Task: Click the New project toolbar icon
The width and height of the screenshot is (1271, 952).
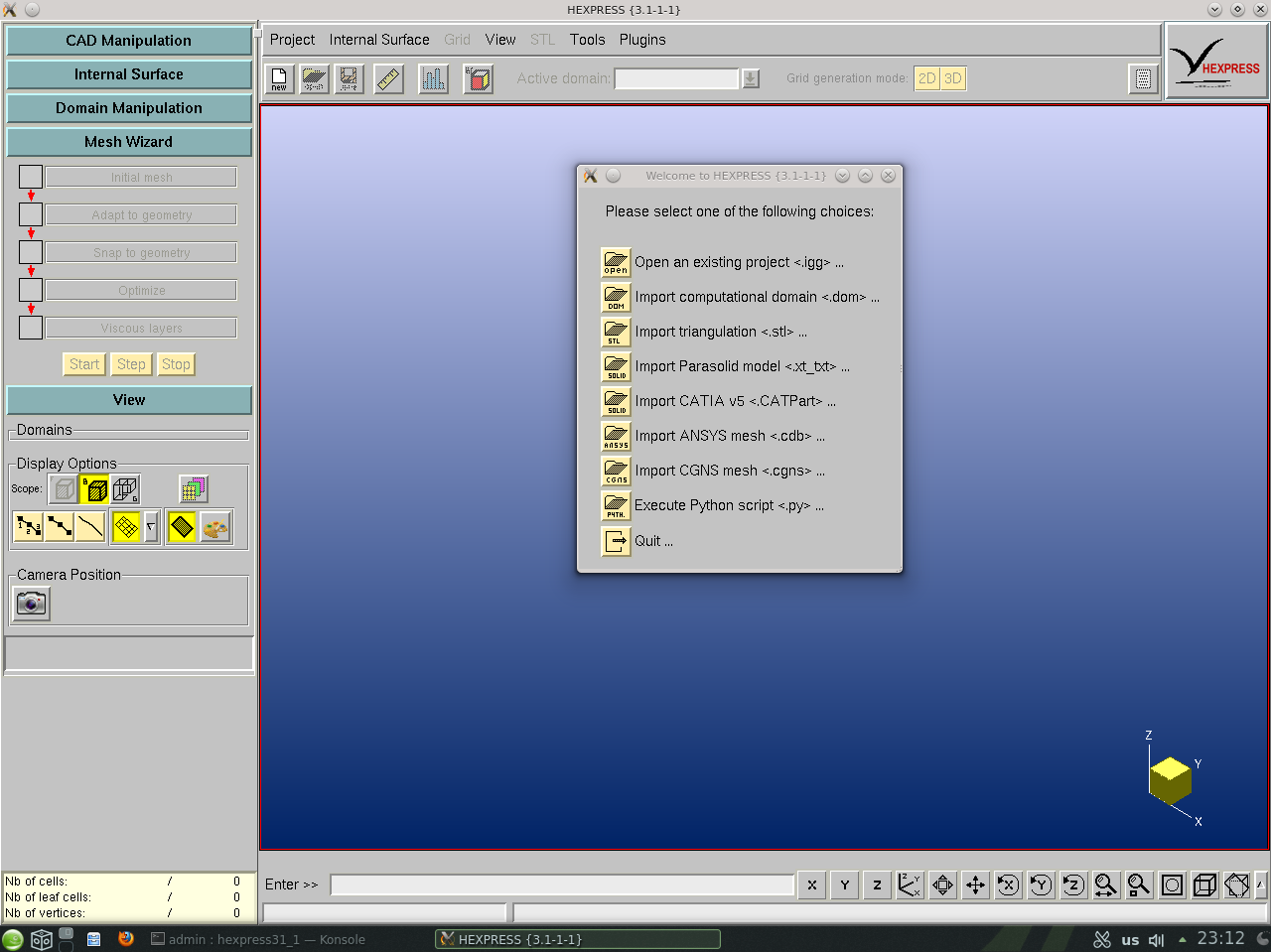Action: 279,78
